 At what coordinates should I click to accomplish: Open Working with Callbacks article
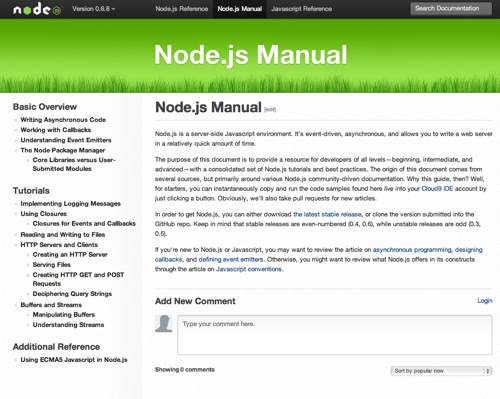pyautogui.click(x=56, y=130)
